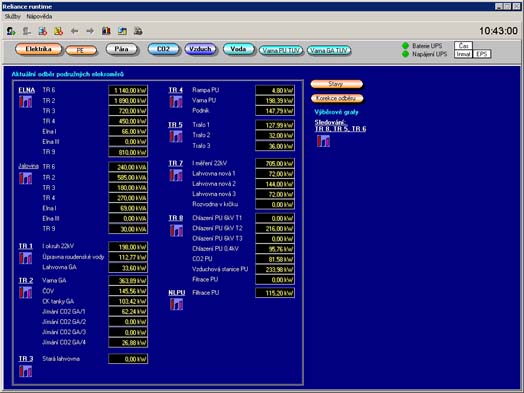
Task: Click the TR 2 heading link
Action: 26,280
